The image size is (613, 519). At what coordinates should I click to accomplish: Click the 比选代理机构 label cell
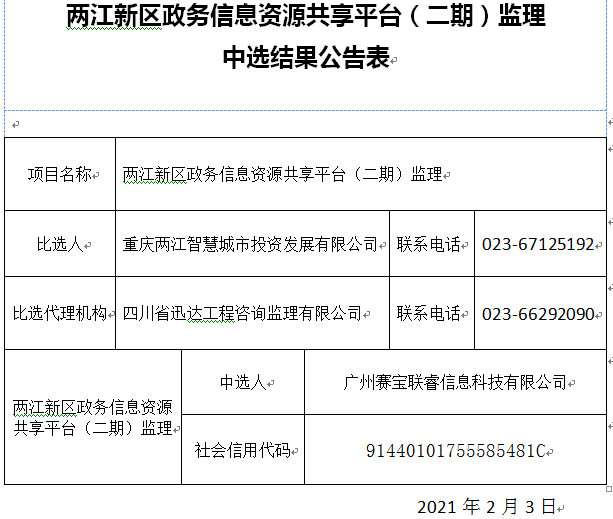(60, 313)
